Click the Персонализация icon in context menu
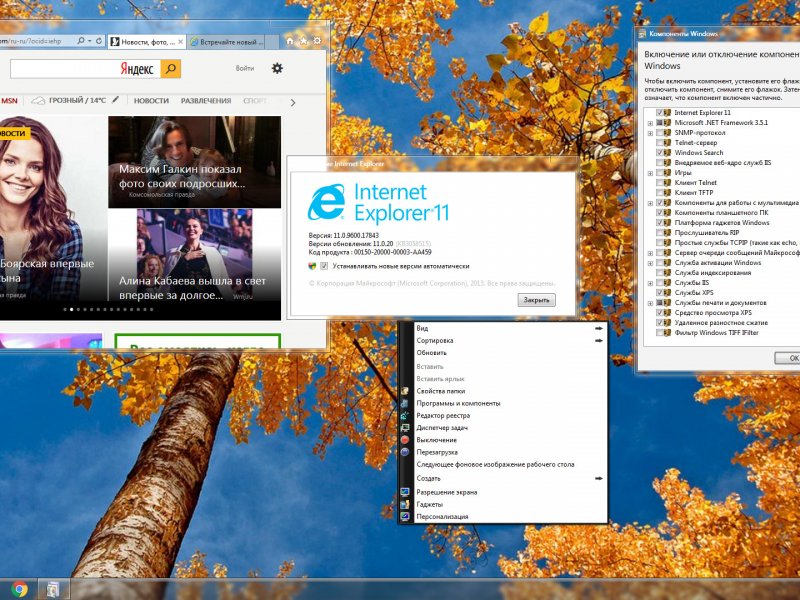This screenshot has width=800, height=600. click(405, 517)
